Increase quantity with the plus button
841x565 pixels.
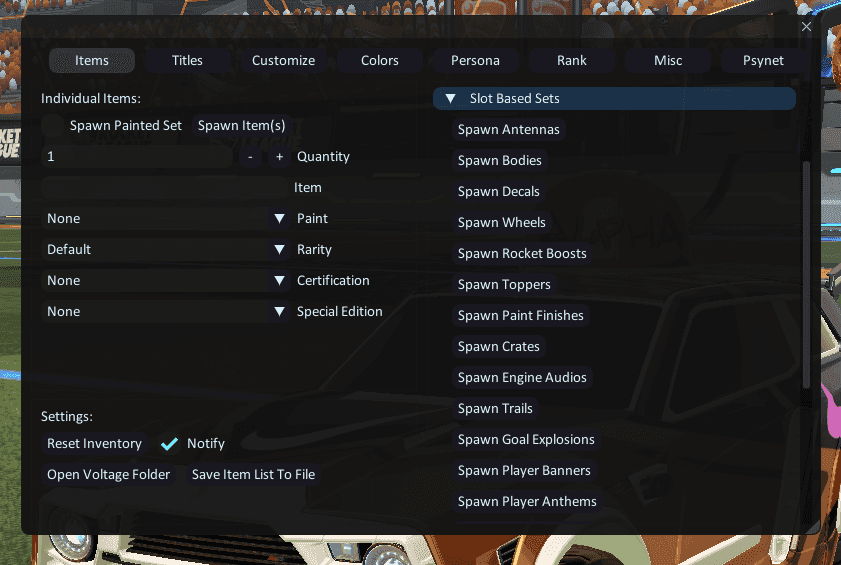click(x=279, y=157)
